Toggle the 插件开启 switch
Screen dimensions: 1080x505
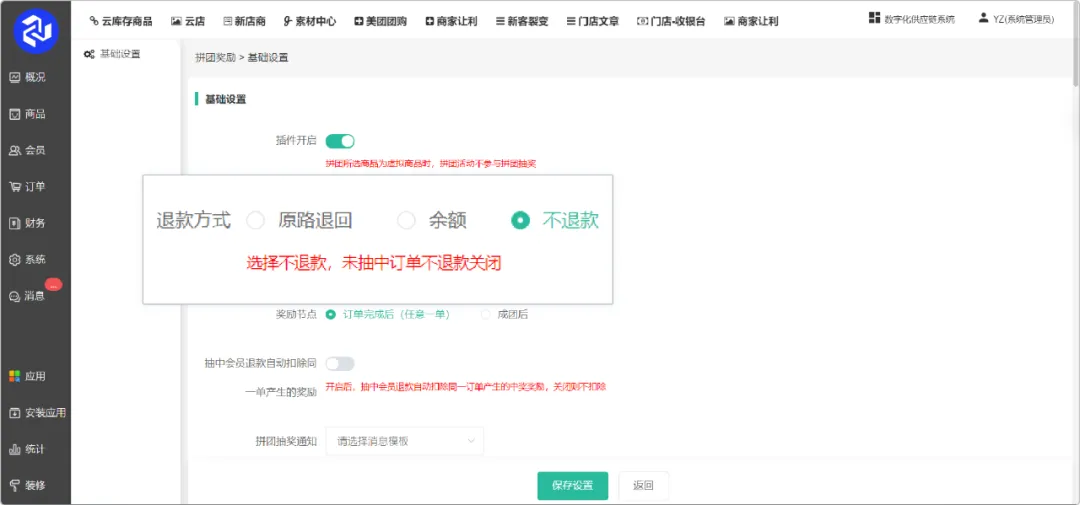pyautogui.click(x=340, y=141)
